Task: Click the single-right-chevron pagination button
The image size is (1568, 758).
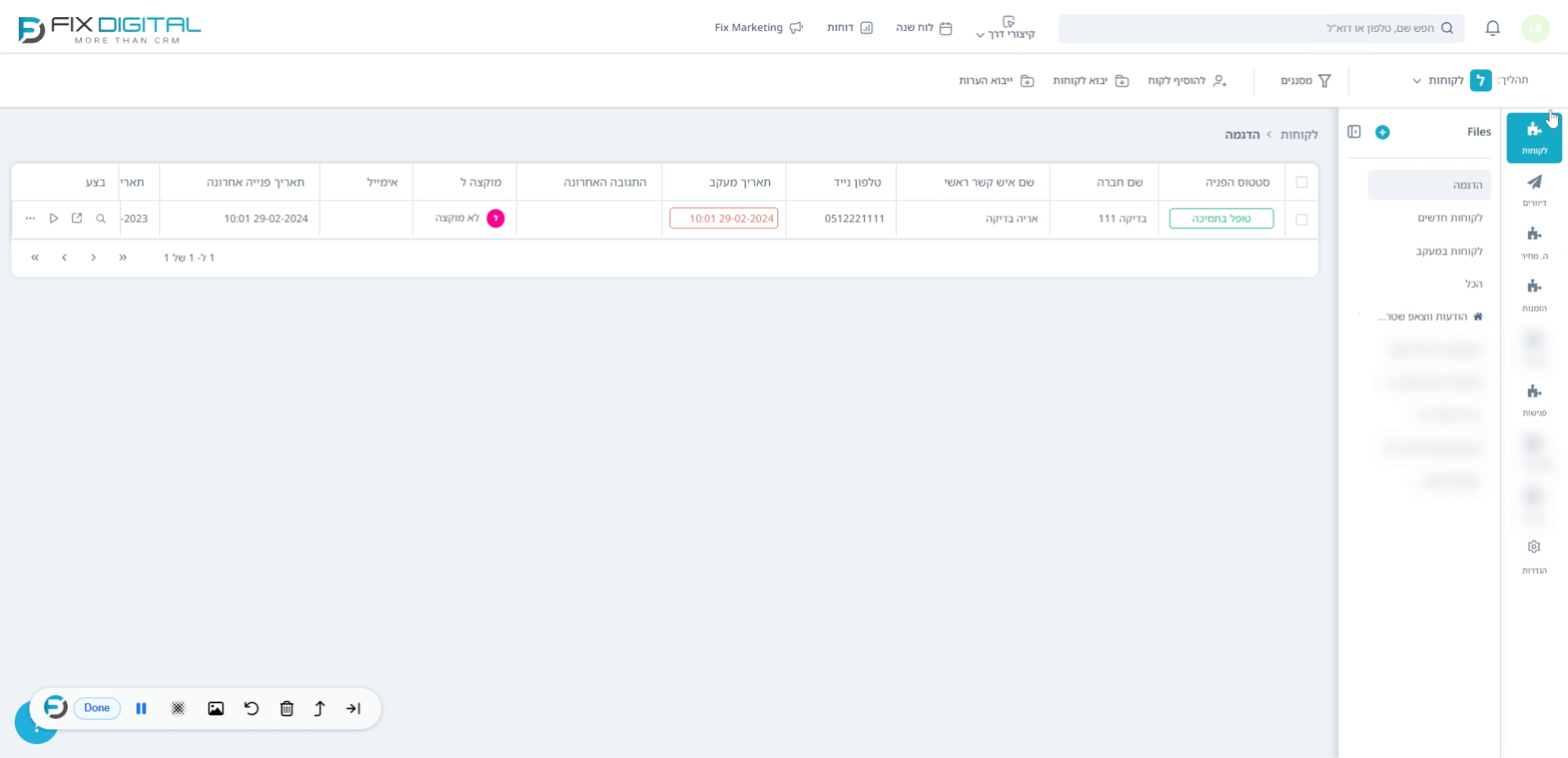Action: 94,257
